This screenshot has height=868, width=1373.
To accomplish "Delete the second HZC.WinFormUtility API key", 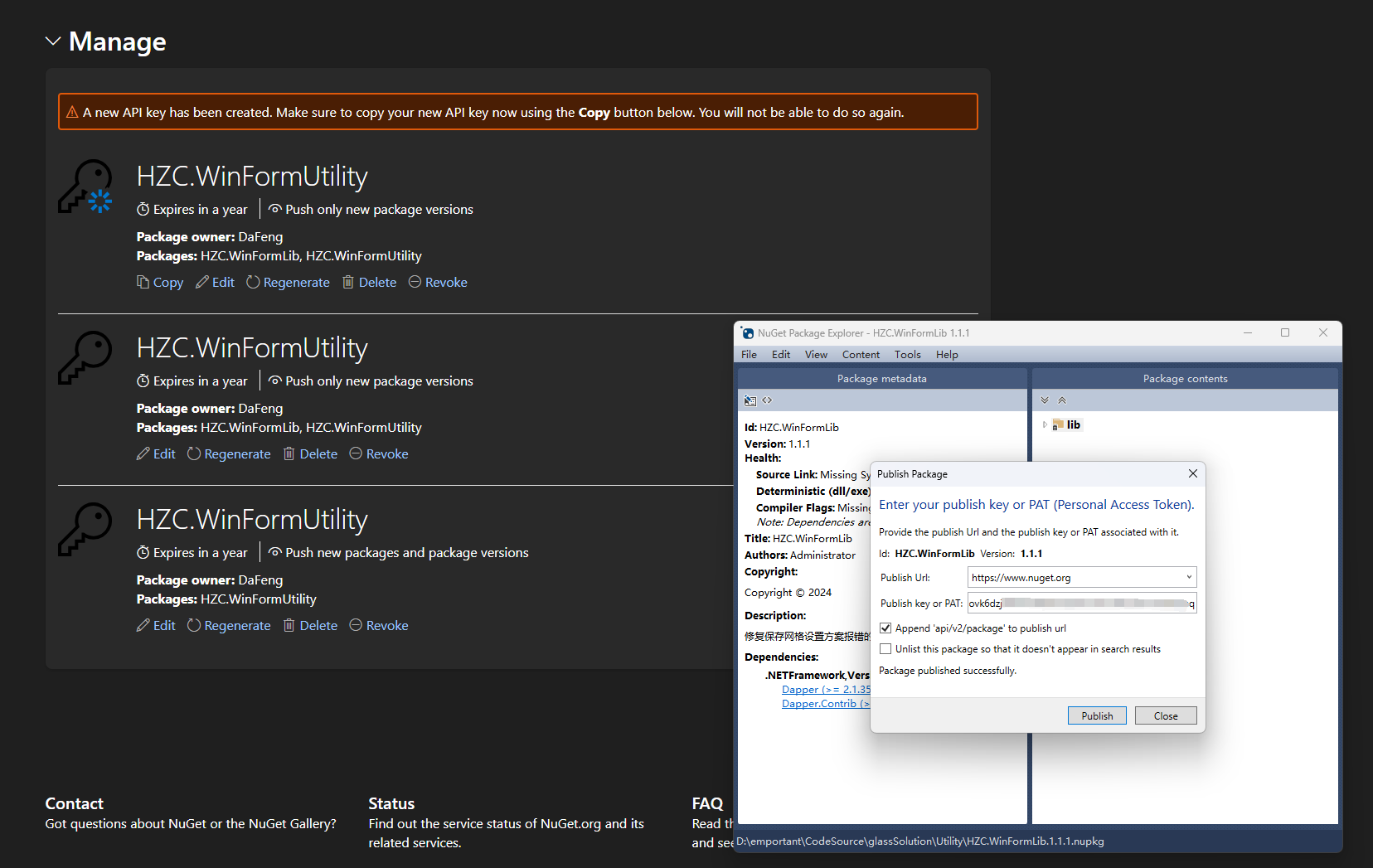I will [311, 454].
